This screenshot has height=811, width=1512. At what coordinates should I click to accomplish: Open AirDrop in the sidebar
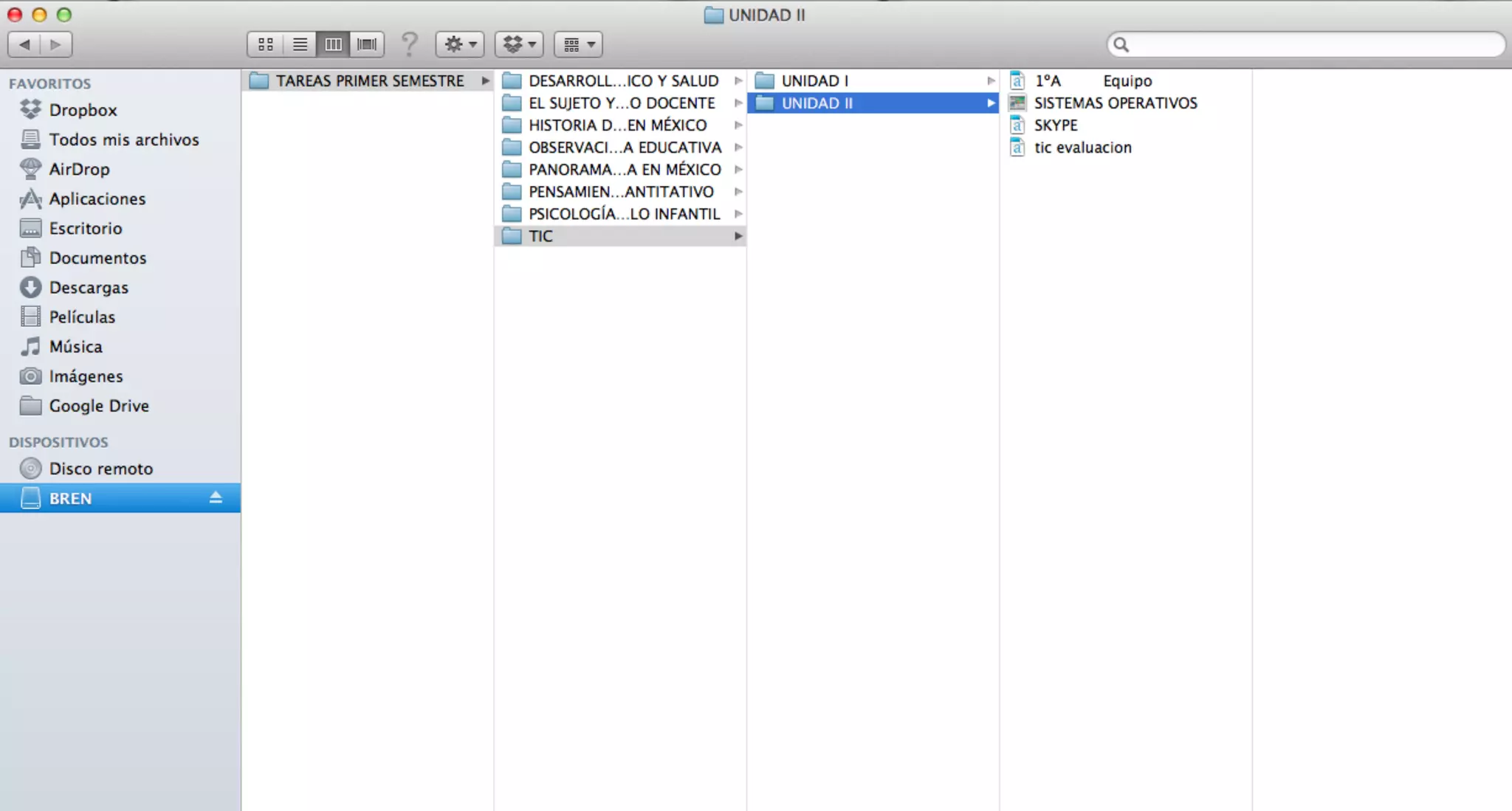79,169
